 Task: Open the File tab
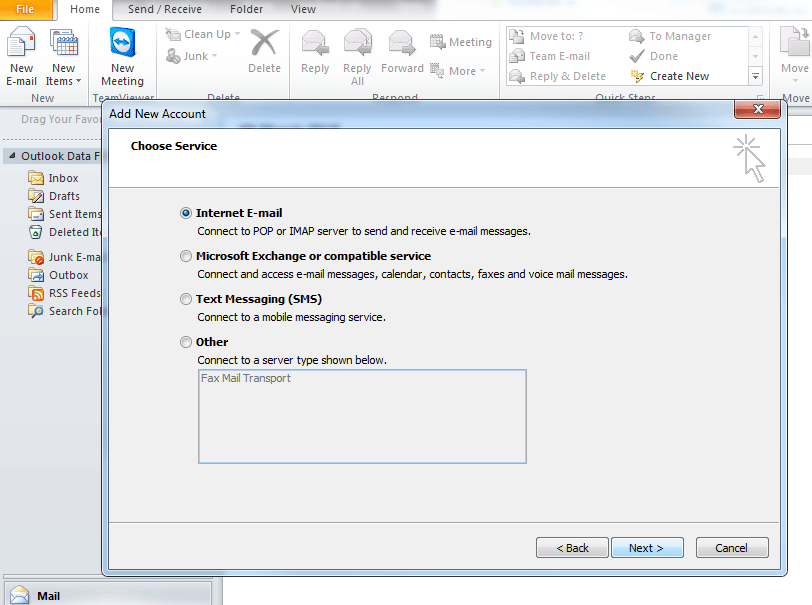click(x=25, y=9)
